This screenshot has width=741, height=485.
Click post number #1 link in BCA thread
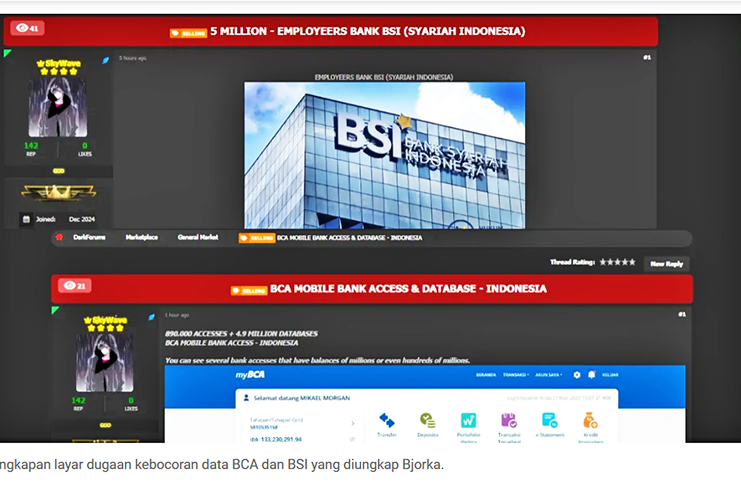coord(682,314)
